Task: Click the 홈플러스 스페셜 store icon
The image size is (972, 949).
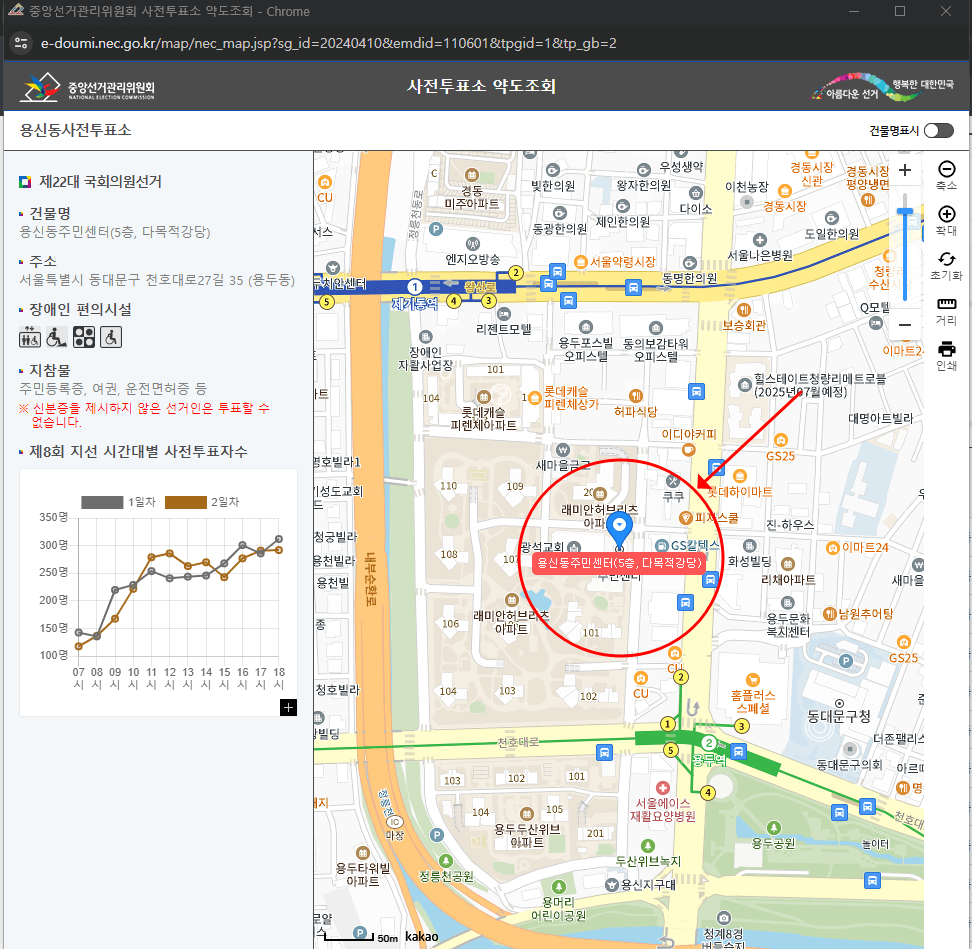Action: [753, 679]
